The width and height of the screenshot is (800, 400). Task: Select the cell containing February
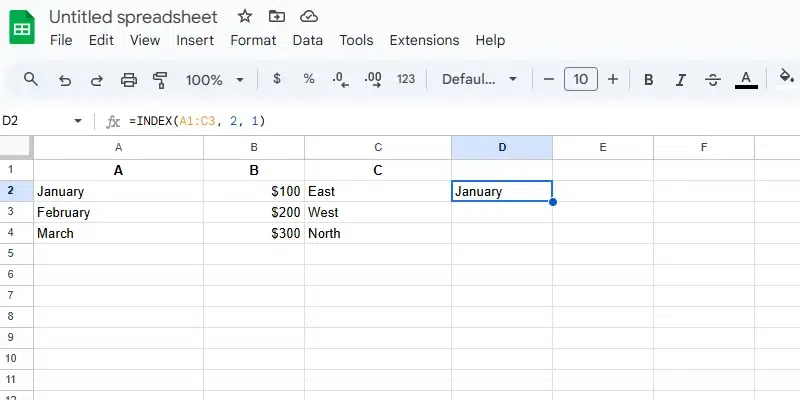click(x=118, y=212)
